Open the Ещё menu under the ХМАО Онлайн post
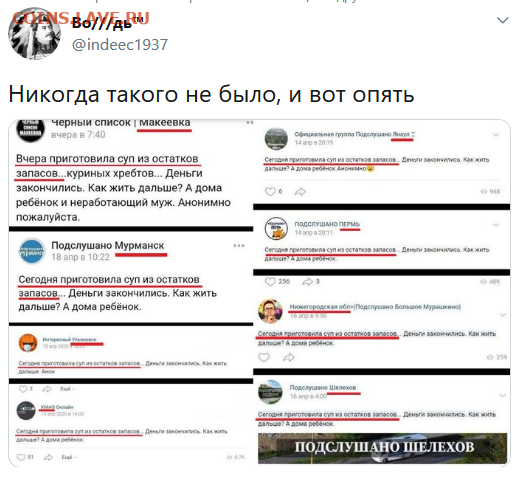Viewport: 513px width, 480px height. (x=69, y=457)
